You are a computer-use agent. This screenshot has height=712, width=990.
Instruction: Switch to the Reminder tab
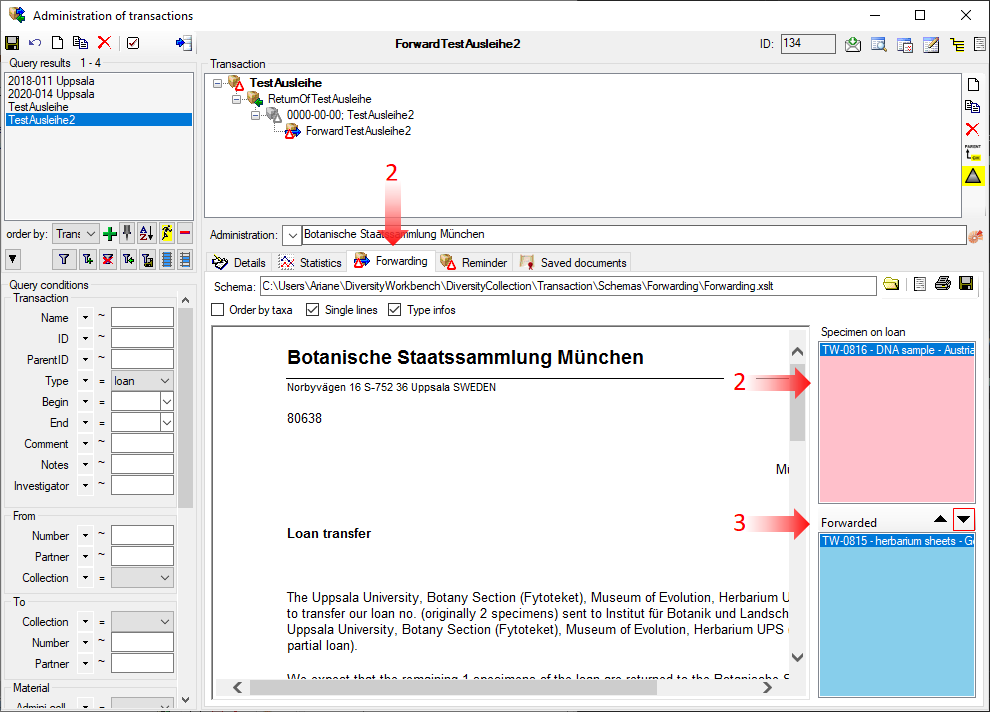[474, 263]
